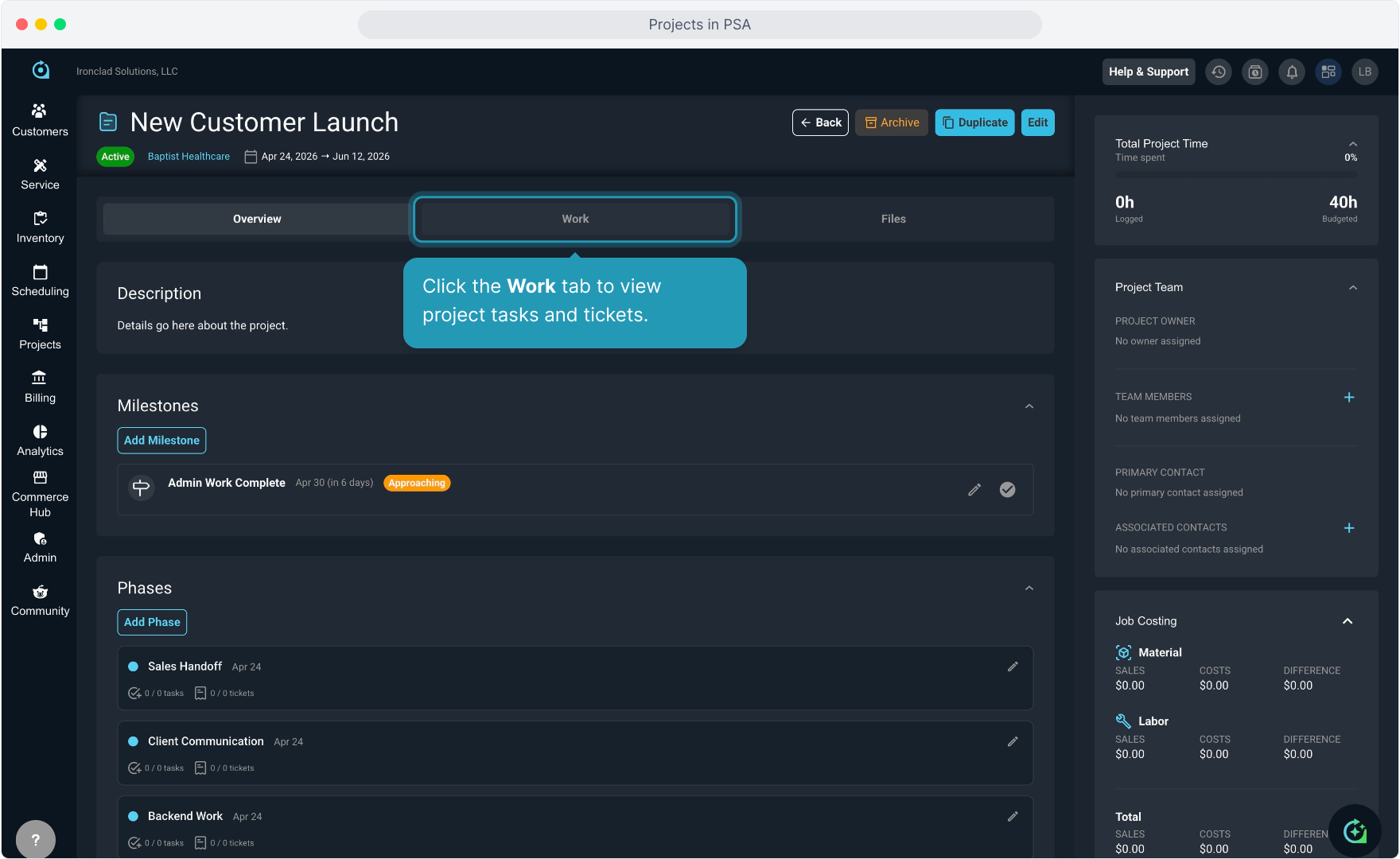Open Help & Support
The width and height of the screenshot is (1400, 859).
pyautogui.click(x=1149, y=72)
